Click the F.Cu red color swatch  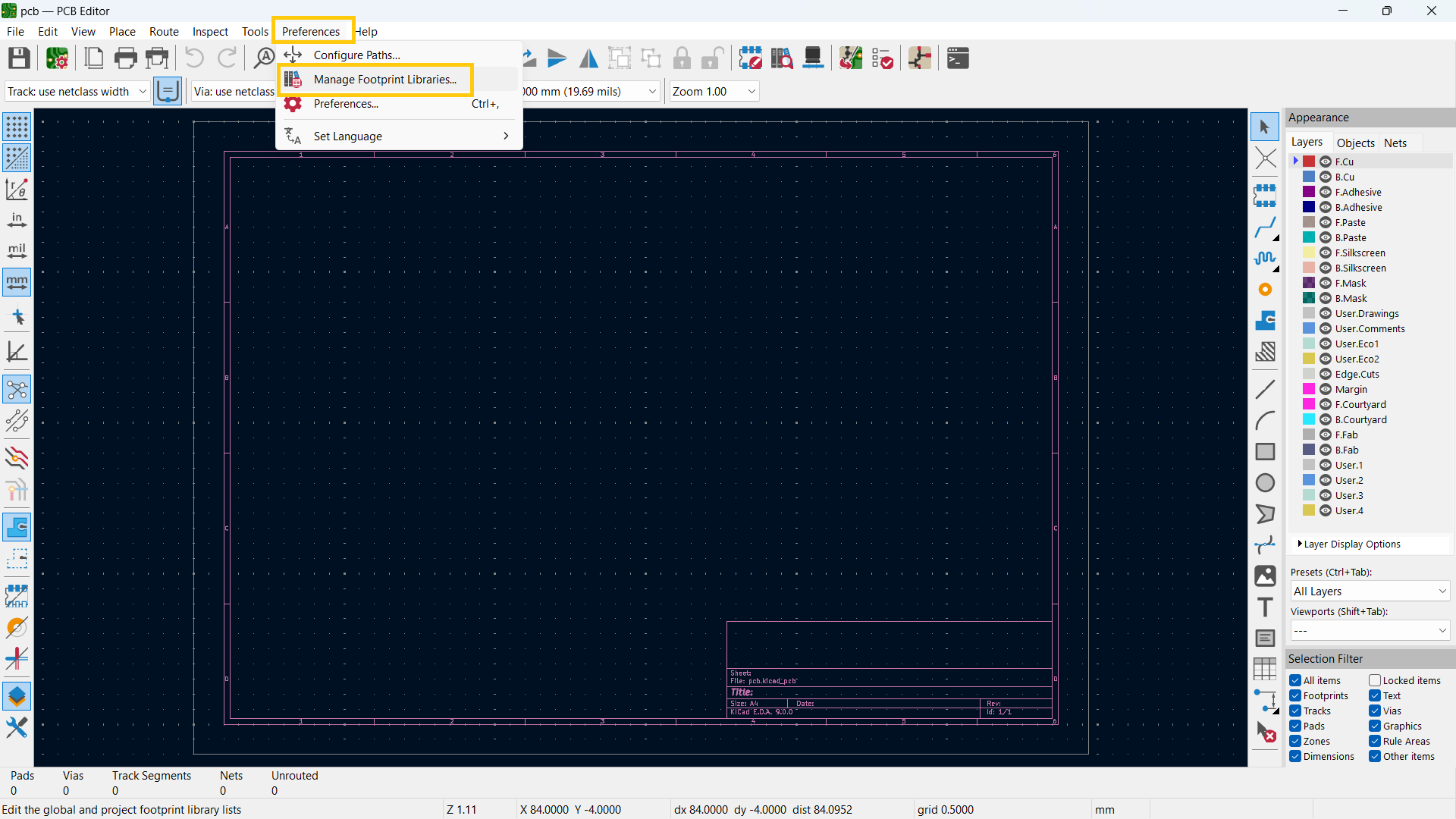pyautogui.click(x=1309, y=162)
